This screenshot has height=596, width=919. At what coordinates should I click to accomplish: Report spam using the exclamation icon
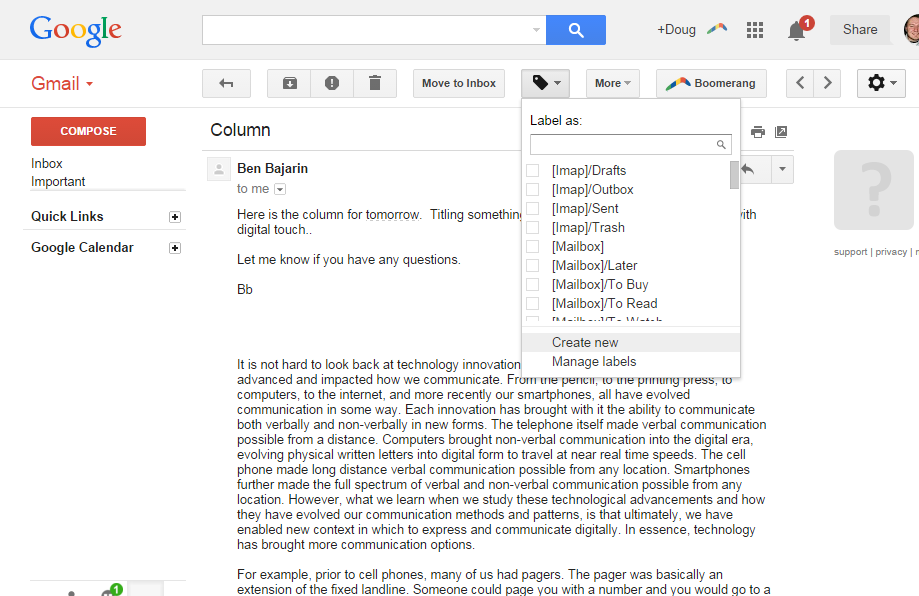332,83
